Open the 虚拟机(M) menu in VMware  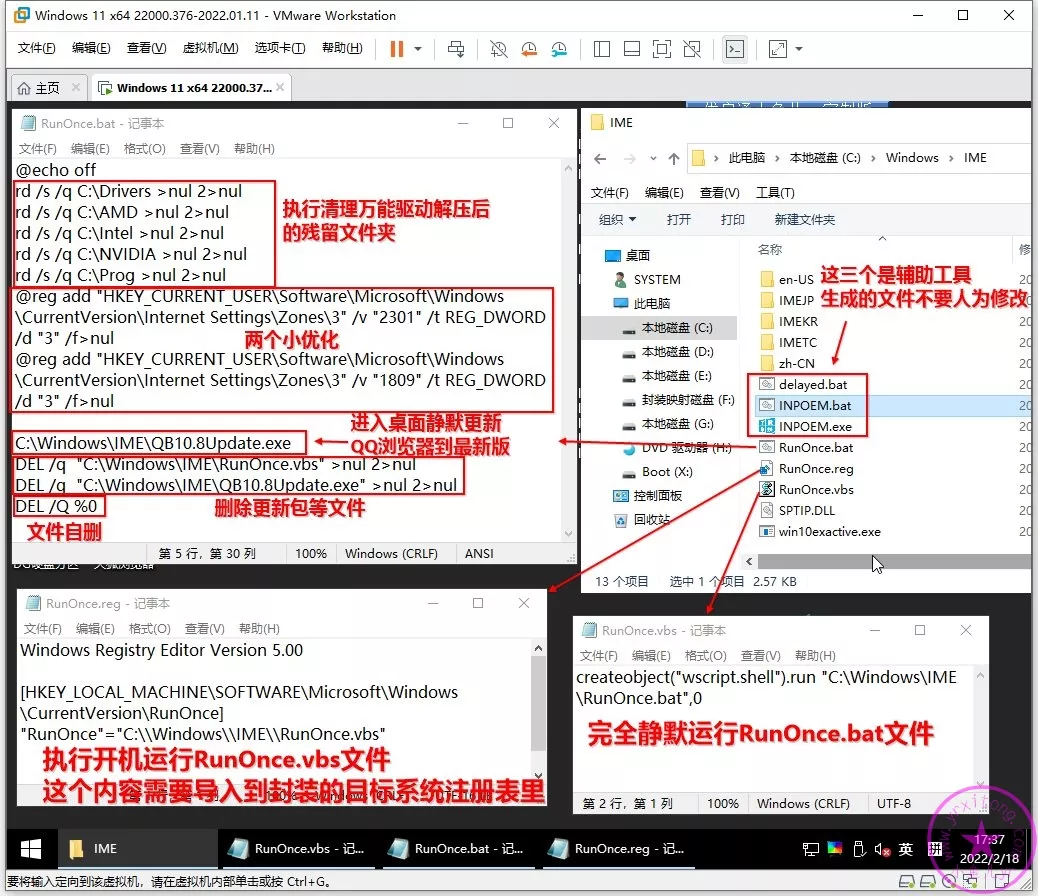[210, 48]
